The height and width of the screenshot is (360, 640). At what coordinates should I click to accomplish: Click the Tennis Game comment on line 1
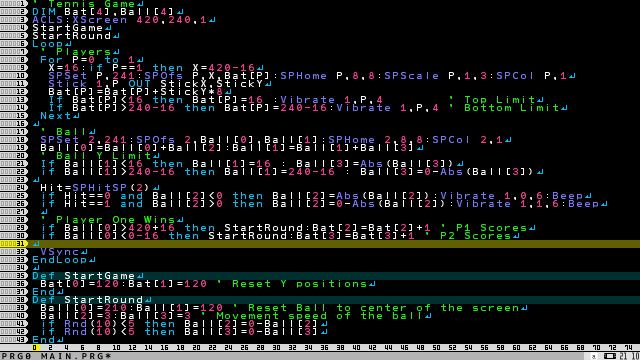point(91,4)
